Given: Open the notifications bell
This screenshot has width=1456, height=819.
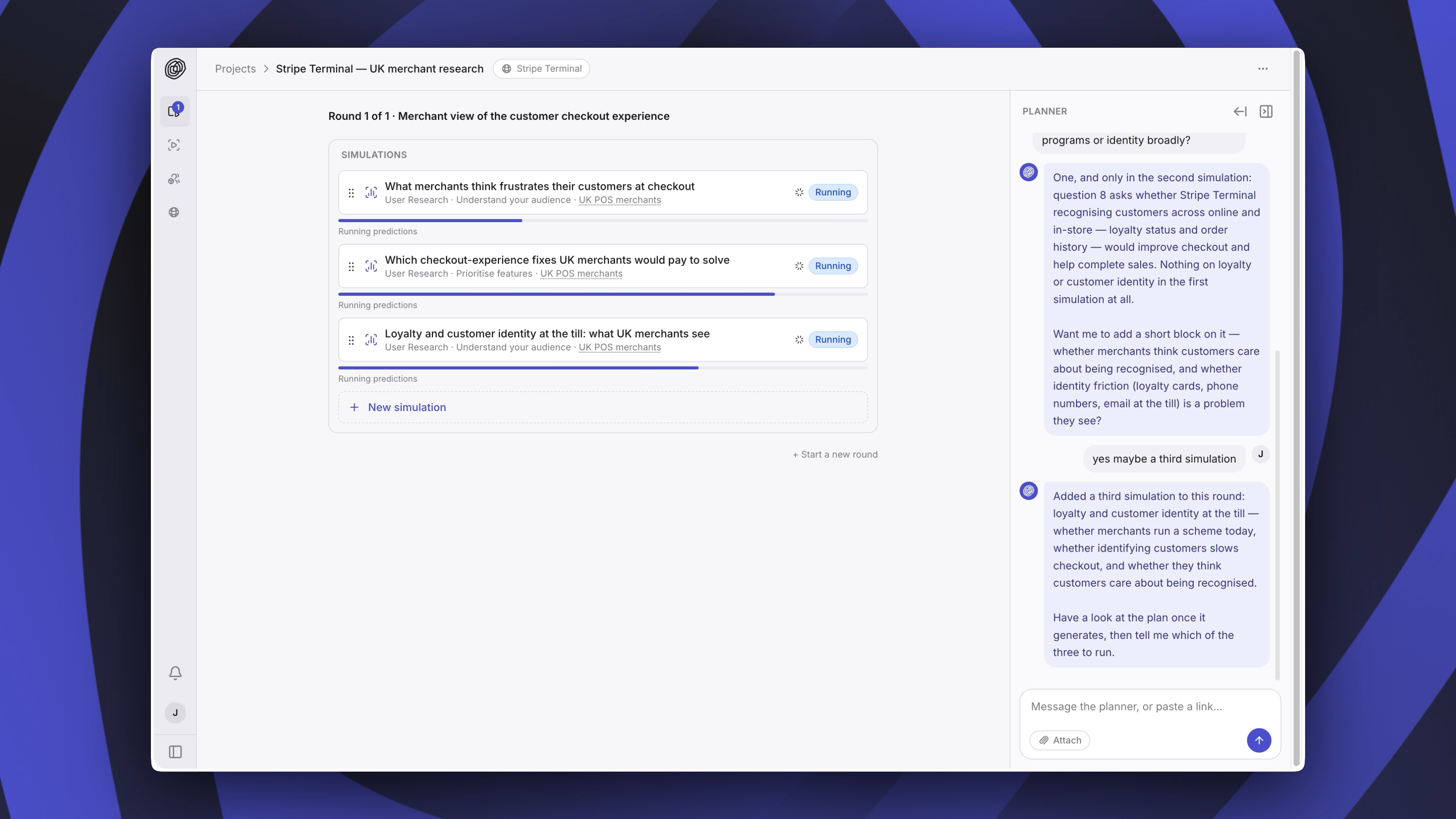Looking at the screenshot, I should point(175,673).
